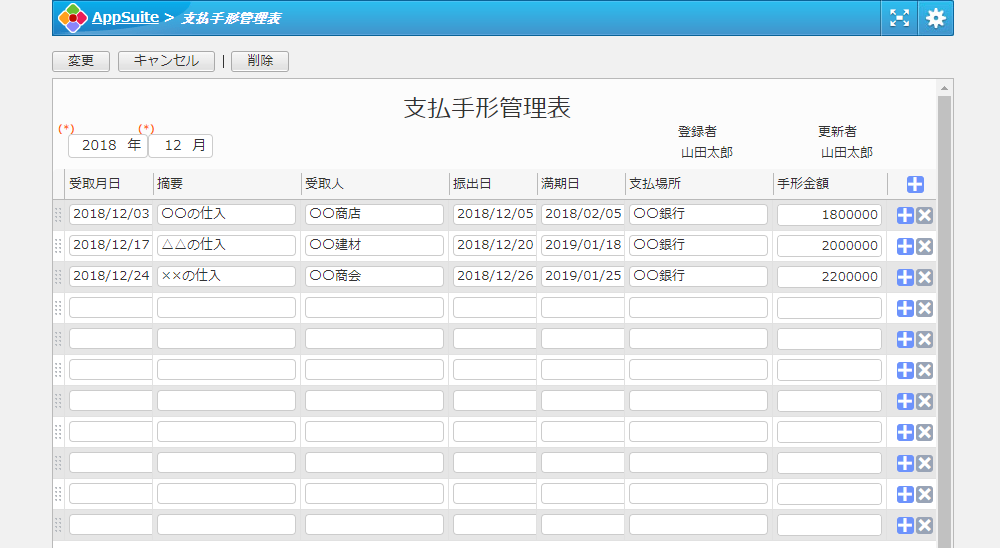Image resolution: width=1000 pixels, height=548 pixels.
Task: Click the add row icon in table header
Action: pos(915,184)
